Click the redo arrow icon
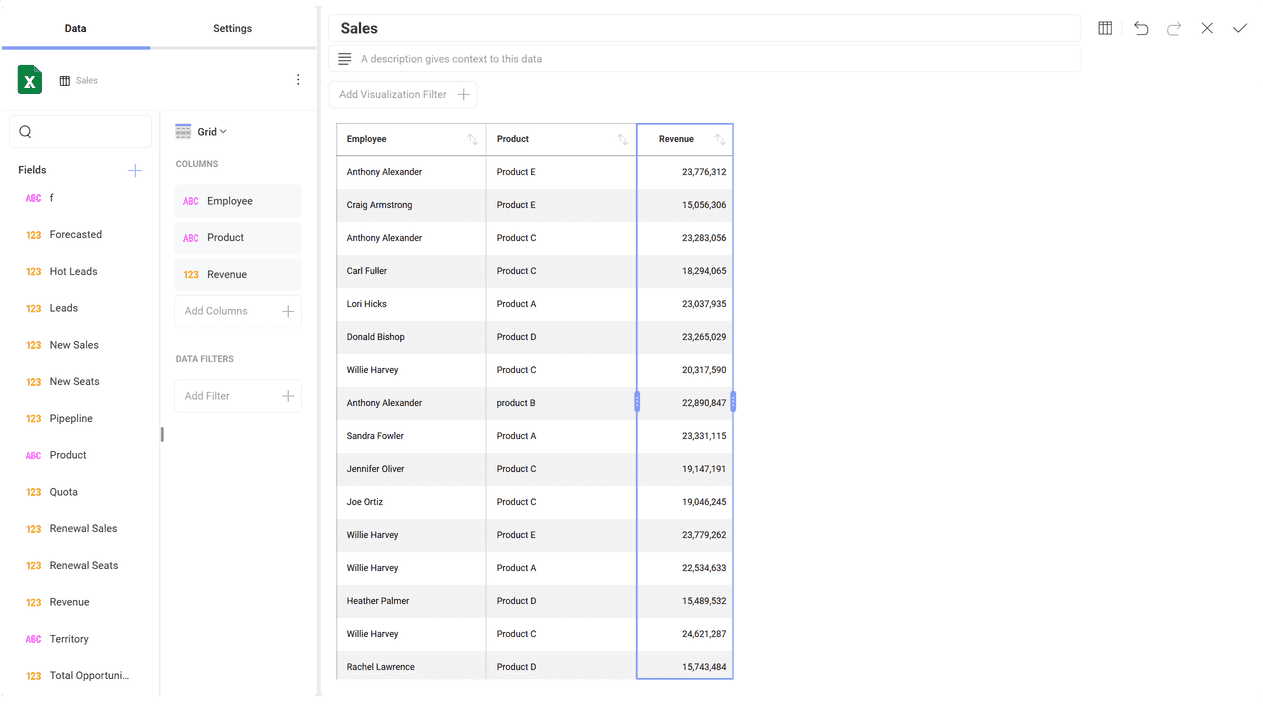The width and height of the screenshot is (1263, 704). point(1174,28)
